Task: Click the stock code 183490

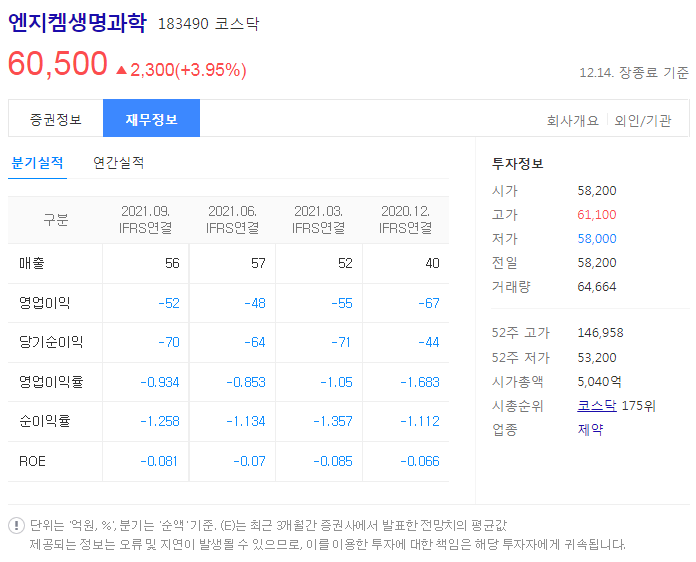Action: coord(183,24)
